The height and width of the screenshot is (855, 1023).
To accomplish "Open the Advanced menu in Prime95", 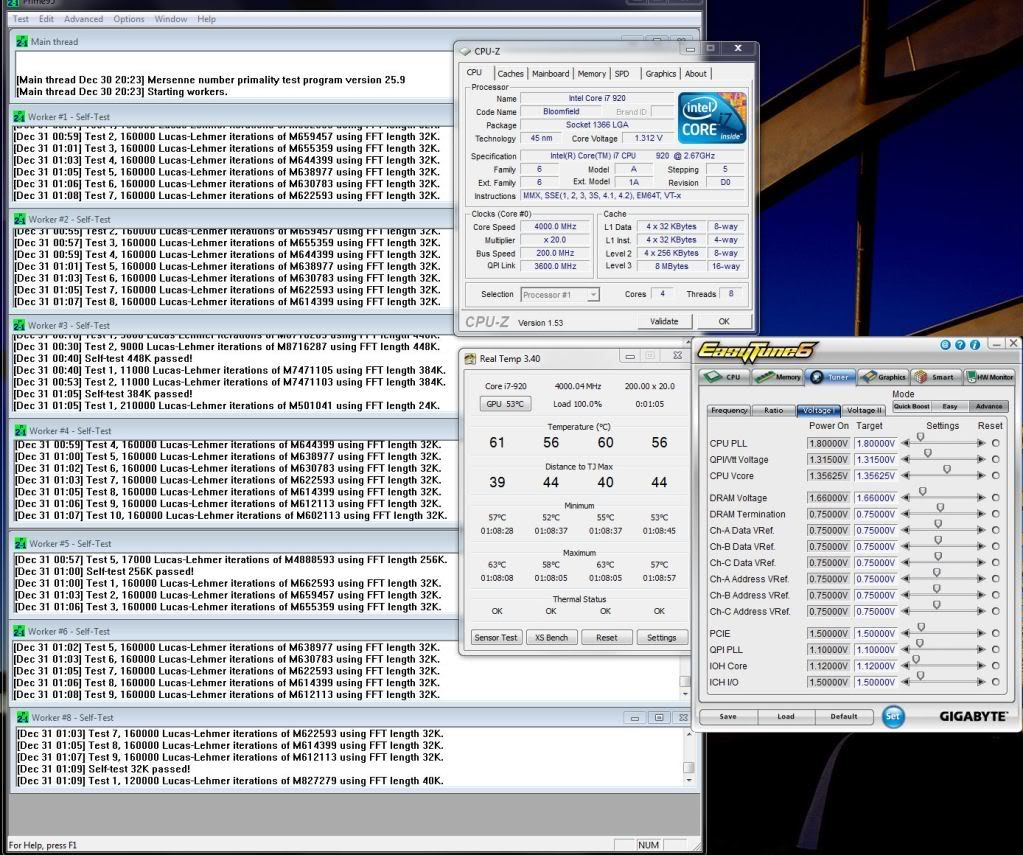I will pyautogui.click(x=84, y=19).
